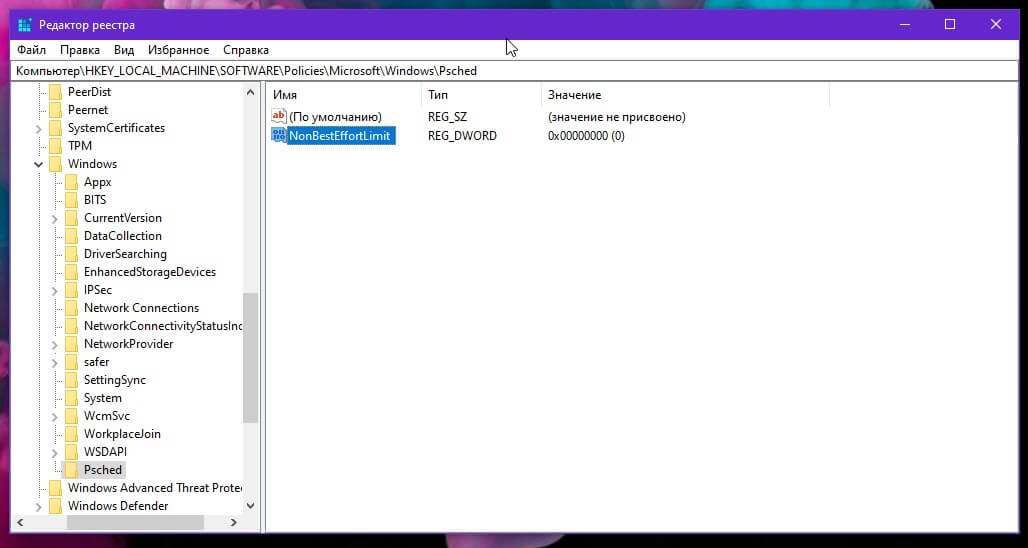The width and height of the screenshot is (1028, 548).
Task: Open the Справка menu
Action: [x=246, y=50]
